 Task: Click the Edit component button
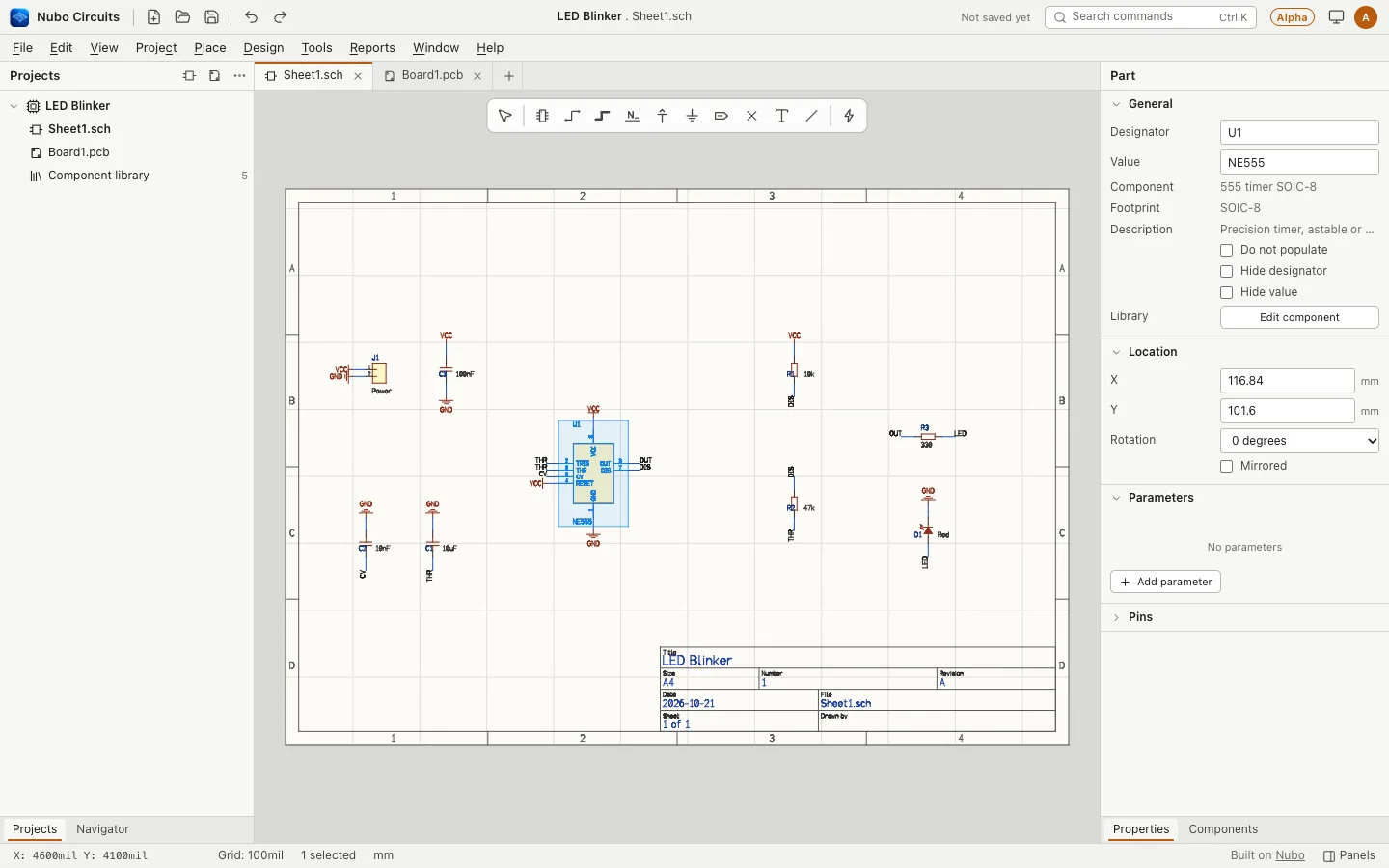pyautogui.click(x=1299, y=317)
